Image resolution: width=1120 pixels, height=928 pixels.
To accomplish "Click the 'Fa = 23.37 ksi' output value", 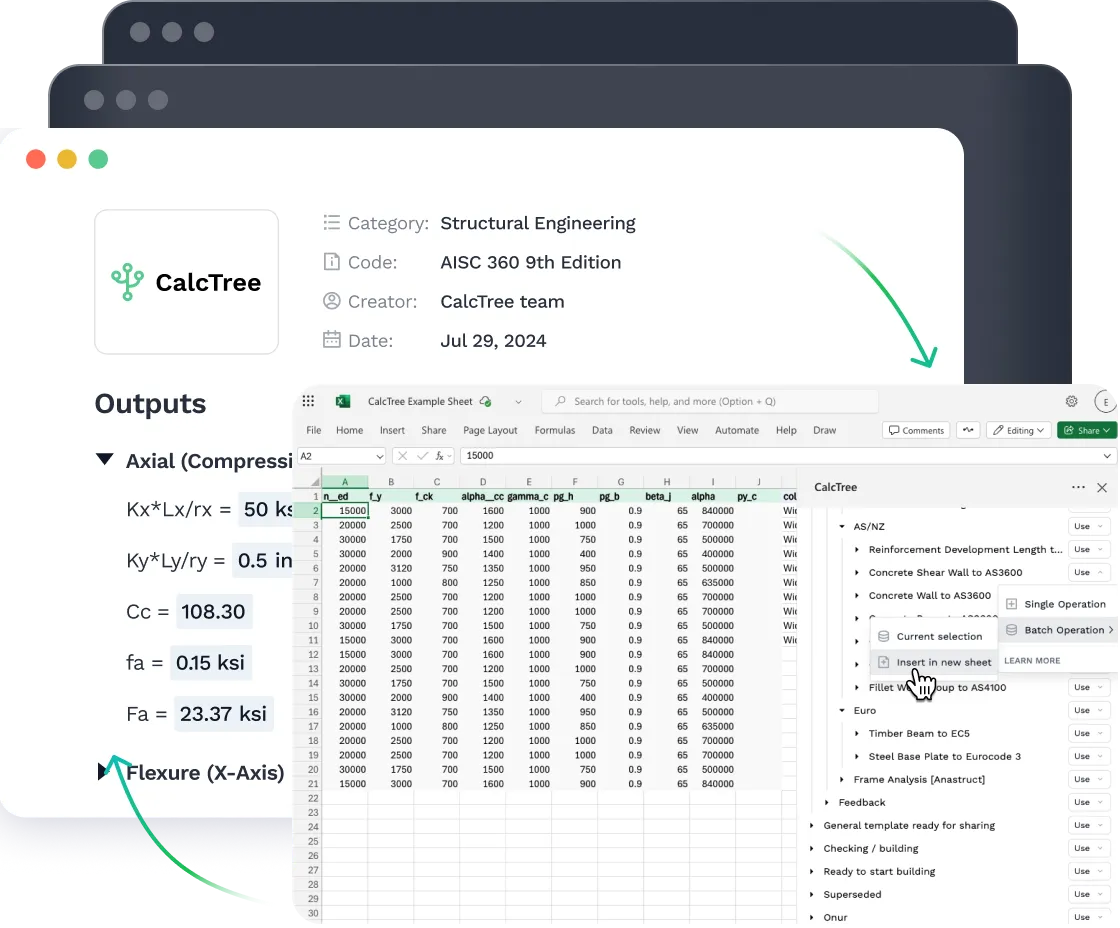I will click(x=223, y=714).
